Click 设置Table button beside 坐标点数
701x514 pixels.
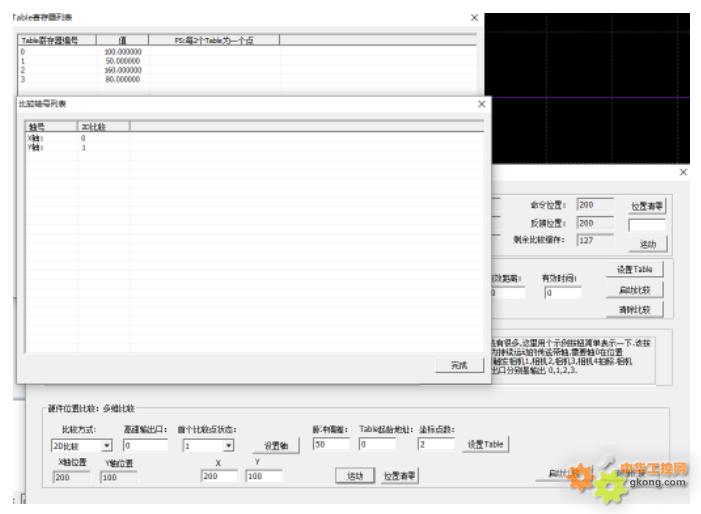coord(486,444)
